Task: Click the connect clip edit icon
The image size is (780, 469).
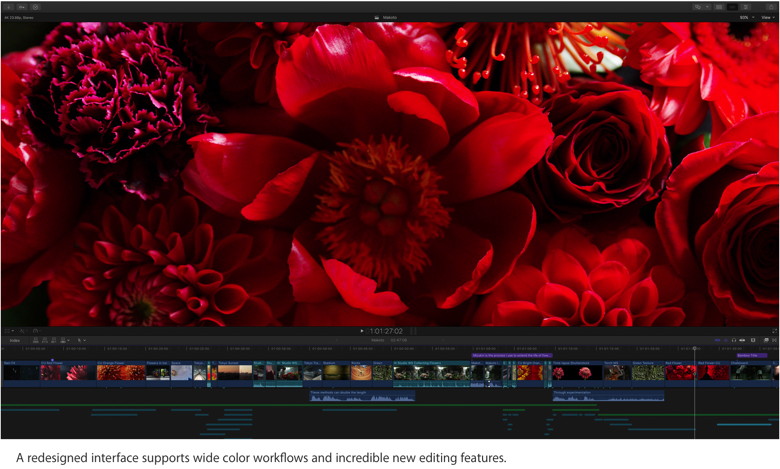Action: point(35,340)
